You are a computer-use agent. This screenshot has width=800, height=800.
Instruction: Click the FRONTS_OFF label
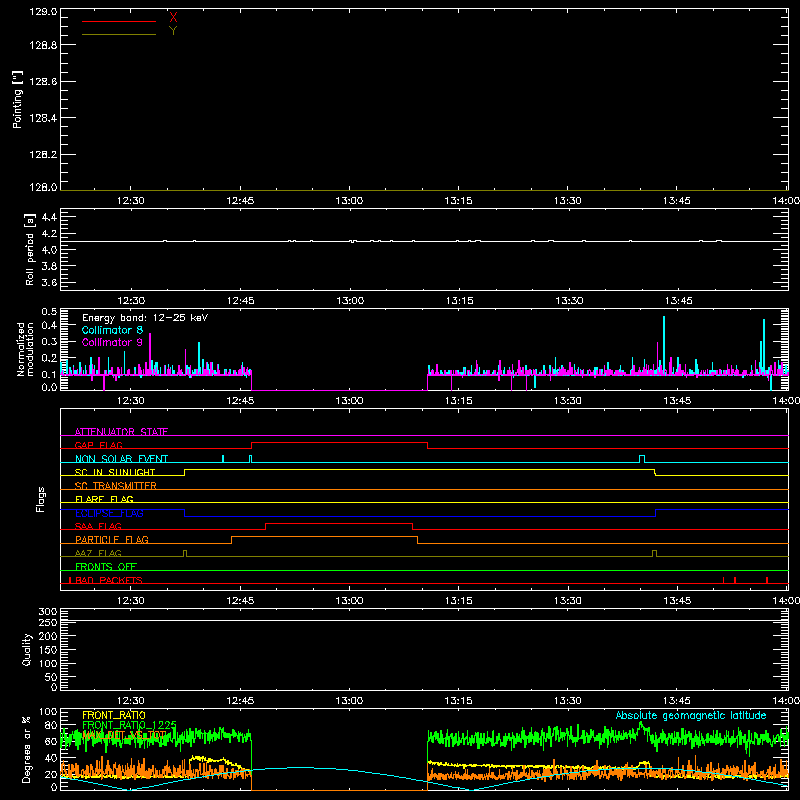pyautogui.click(x=106, y=566)
